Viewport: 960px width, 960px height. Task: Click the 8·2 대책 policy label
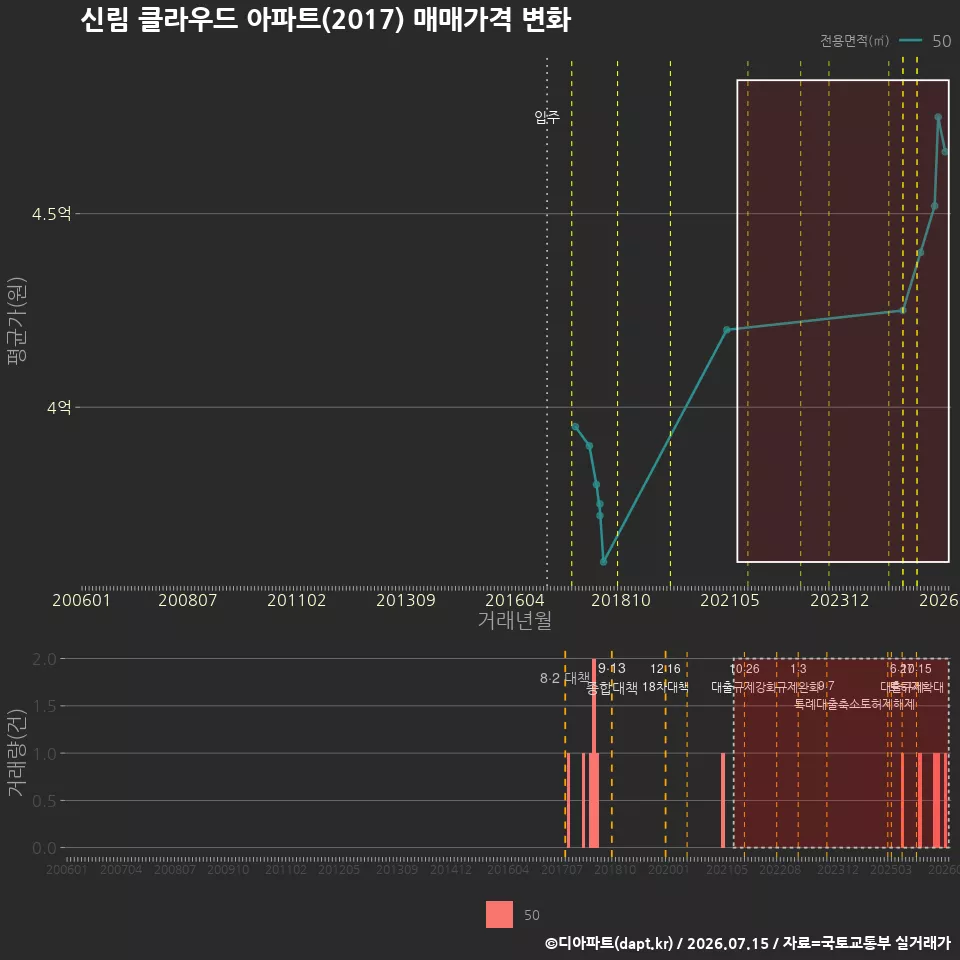point(564,678)
